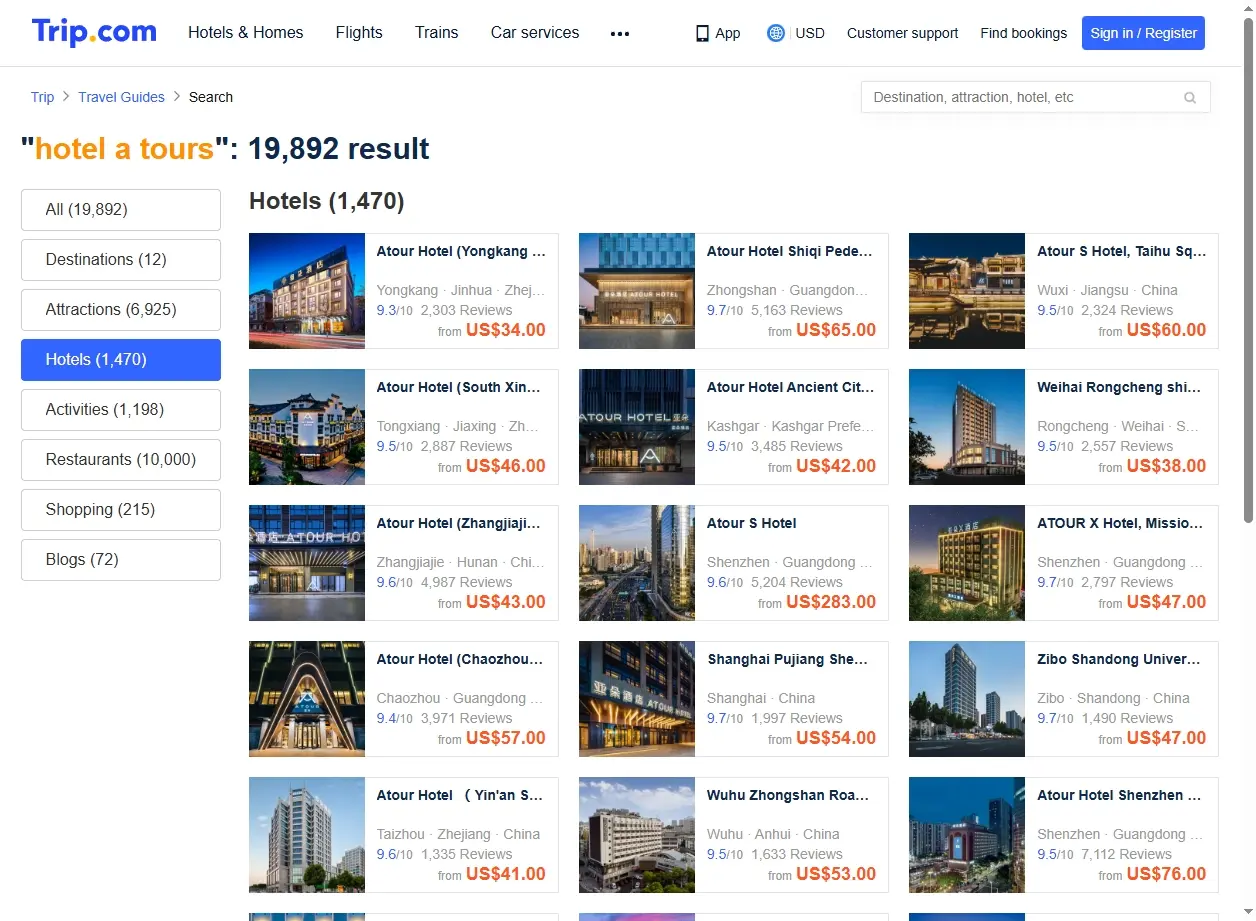The image size is (1256, 921).
Task: Click Wuxi · Jiangsu · China text
Action: 1107,290
